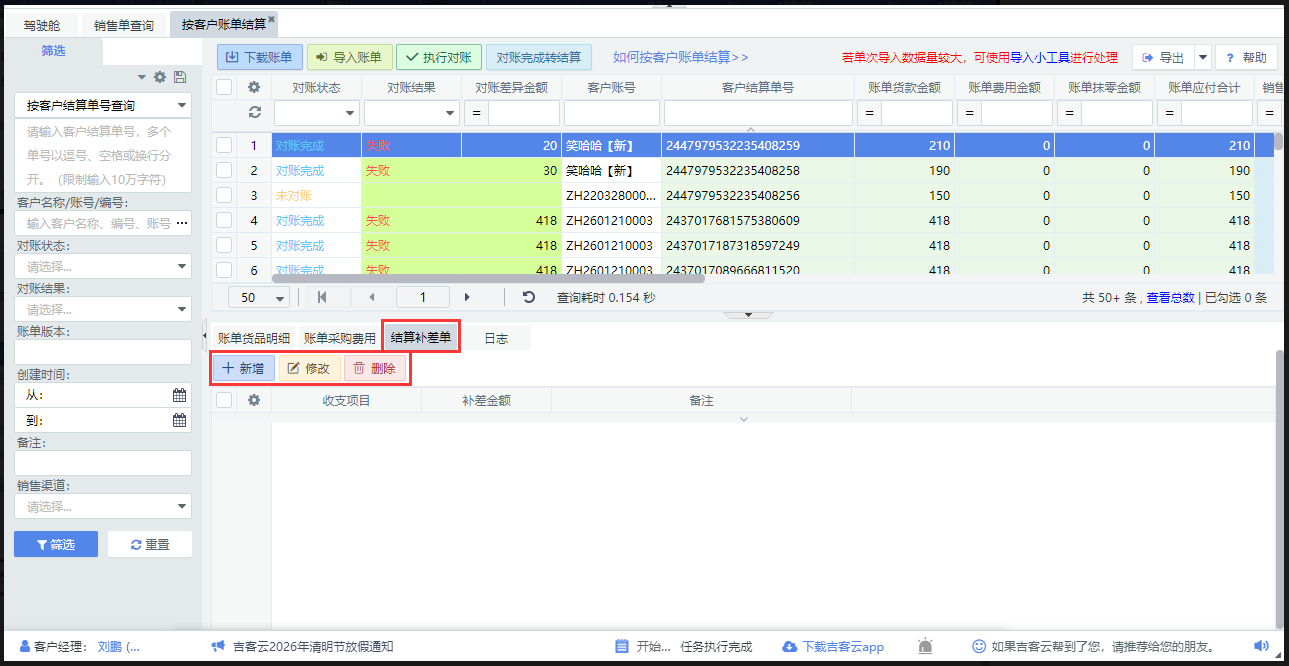Viewport: 1289px width, 666px height.
Task: Toggle the sound speaker icon in status bar
Action: (x=1261, y=646)
